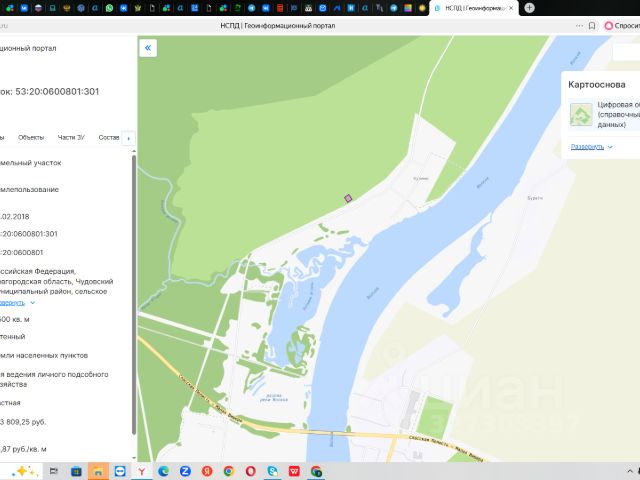
Task: Open a new browser tab with plus button
Action: (x=529, y=8)
